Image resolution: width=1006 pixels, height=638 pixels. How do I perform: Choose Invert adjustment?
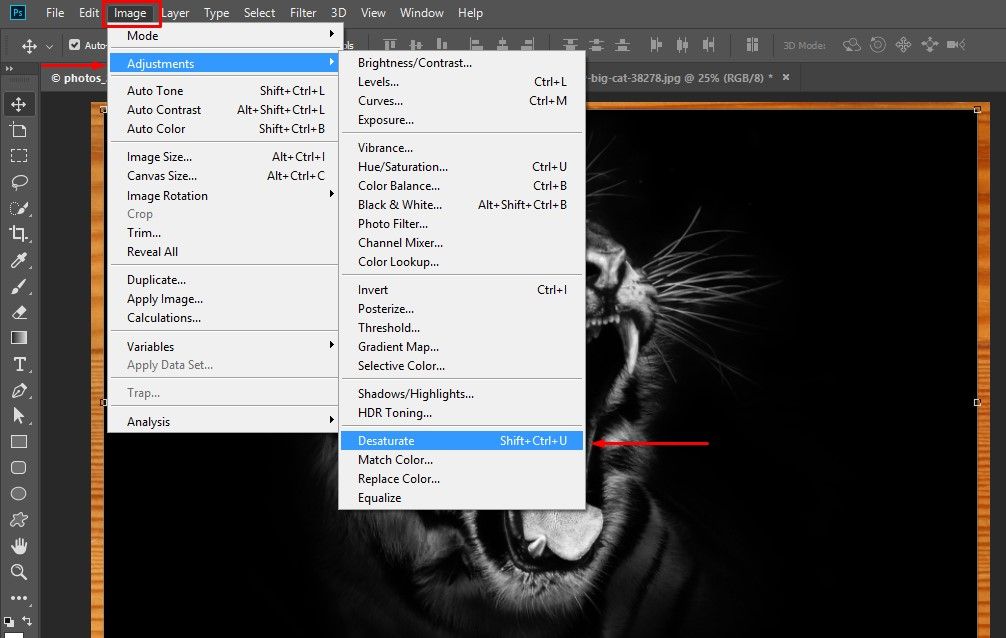pyautogui.click(x=462, y=289)
